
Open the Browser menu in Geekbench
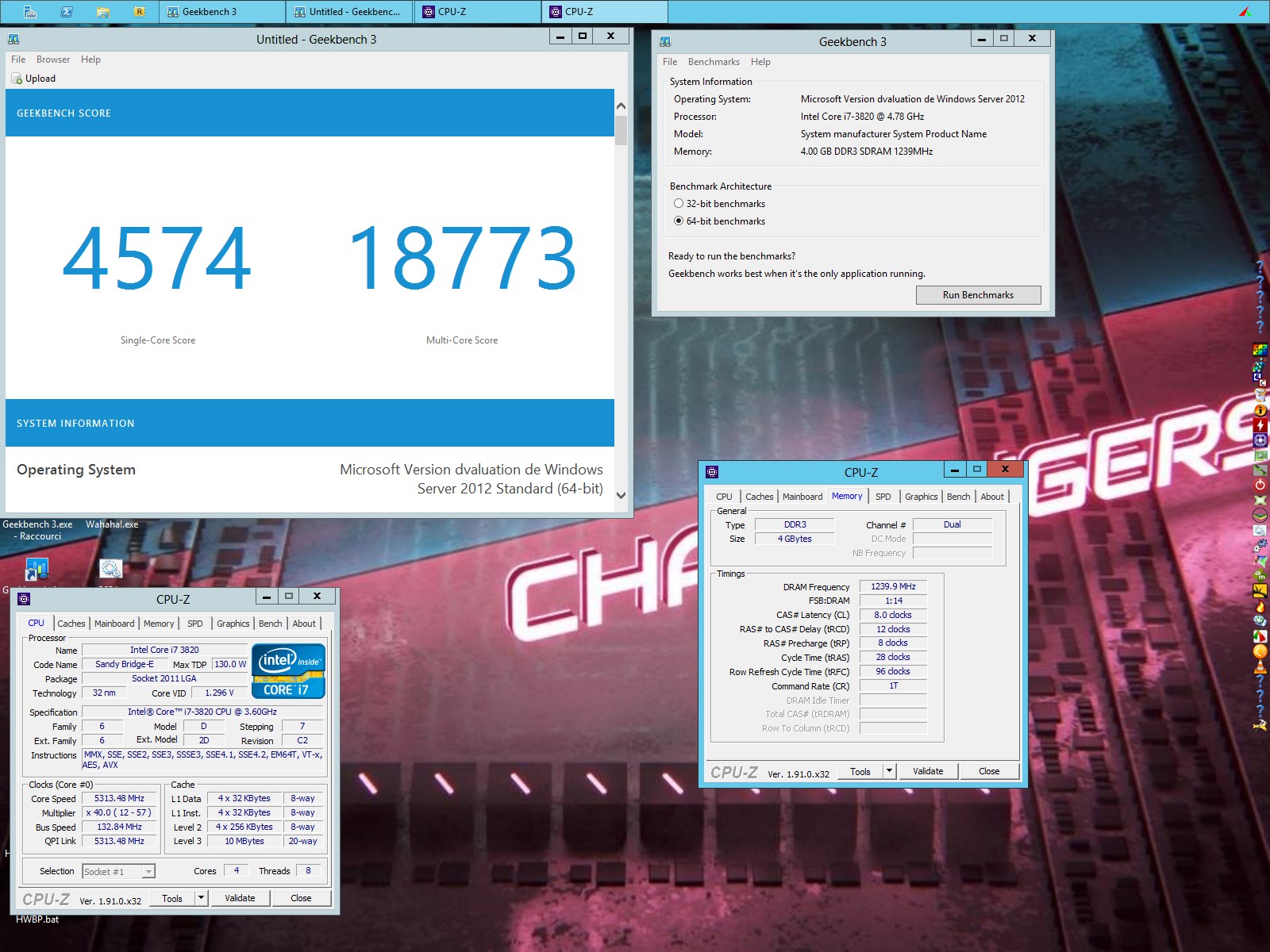53,59
